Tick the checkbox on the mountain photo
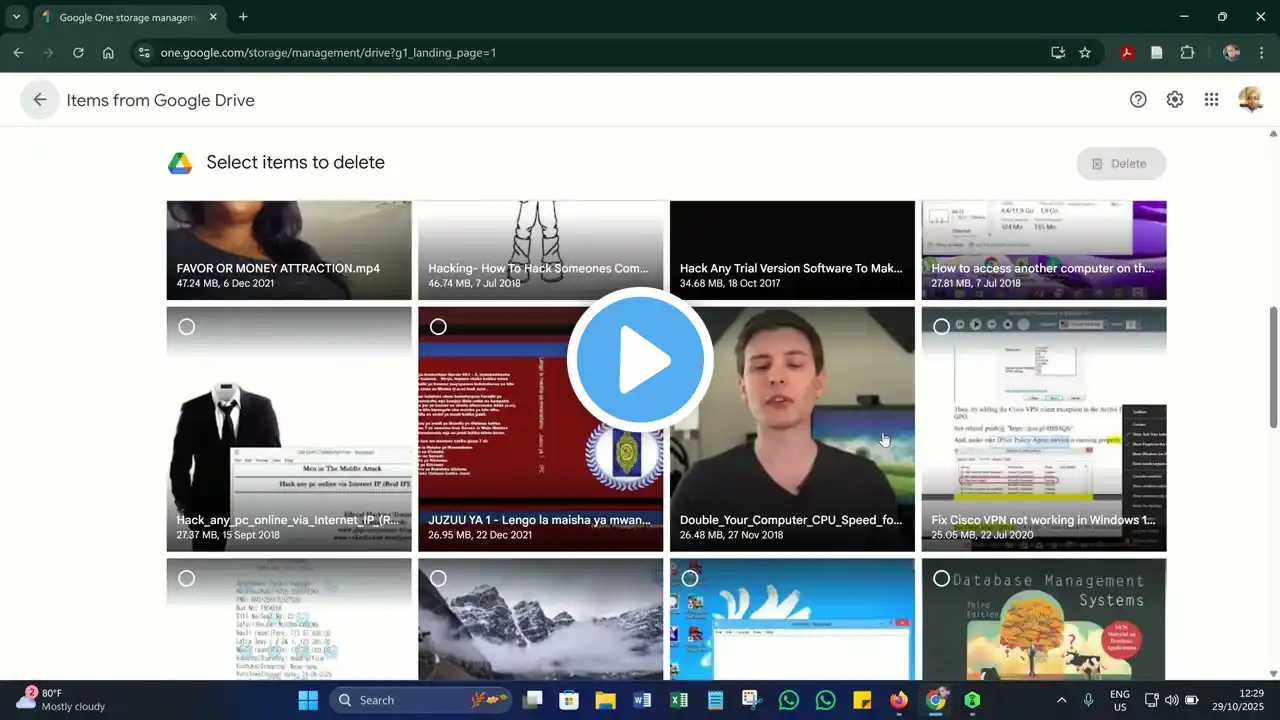This screenshot has width=1280, height=720. pyautogui.click(x=438, y=578)
